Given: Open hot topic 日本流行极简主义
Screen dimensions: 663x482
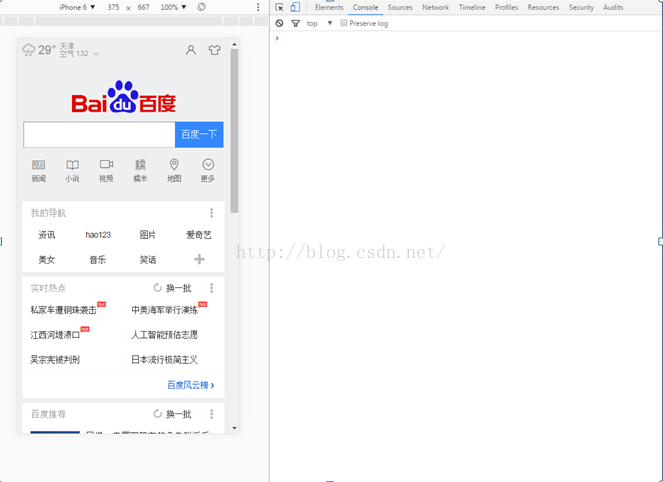Looking at the screenshot, I should click(164, 360).
